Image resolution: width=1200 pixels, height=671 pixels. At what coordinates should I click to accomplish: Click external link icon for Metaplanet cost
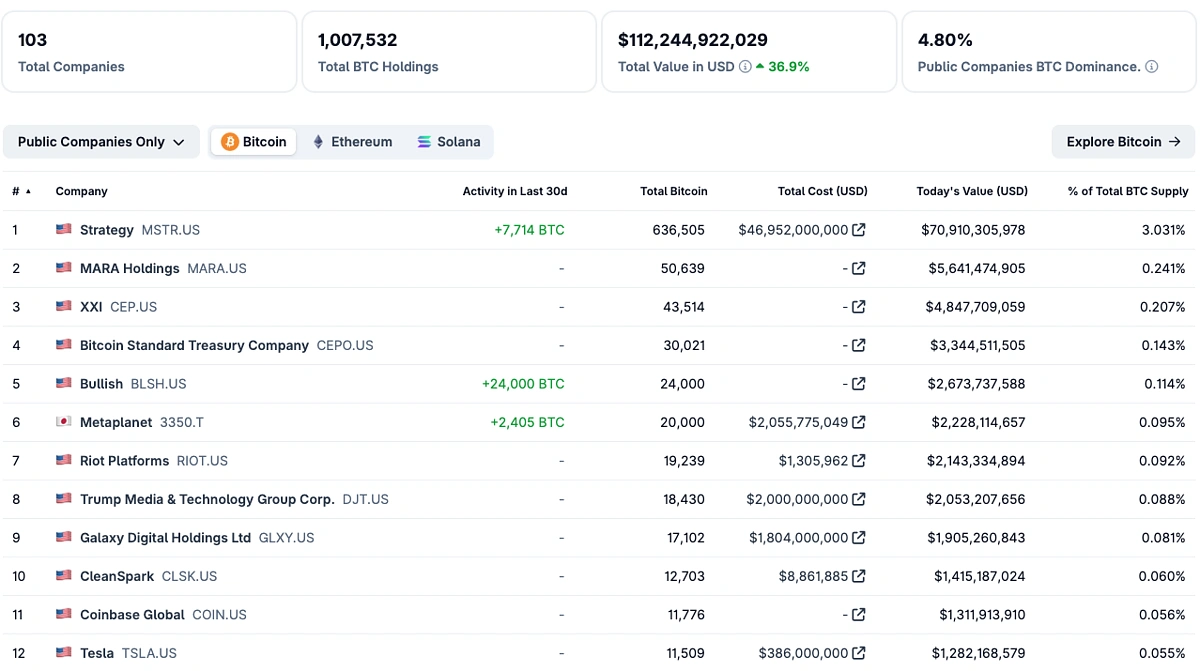(x=858, y=422)
